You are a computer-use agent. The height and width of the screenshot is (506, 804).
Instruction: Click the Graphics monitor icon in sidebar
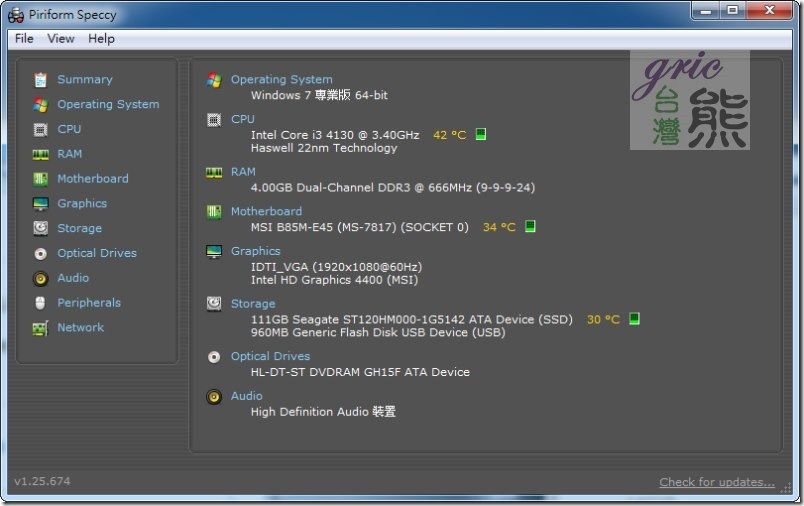41,204
